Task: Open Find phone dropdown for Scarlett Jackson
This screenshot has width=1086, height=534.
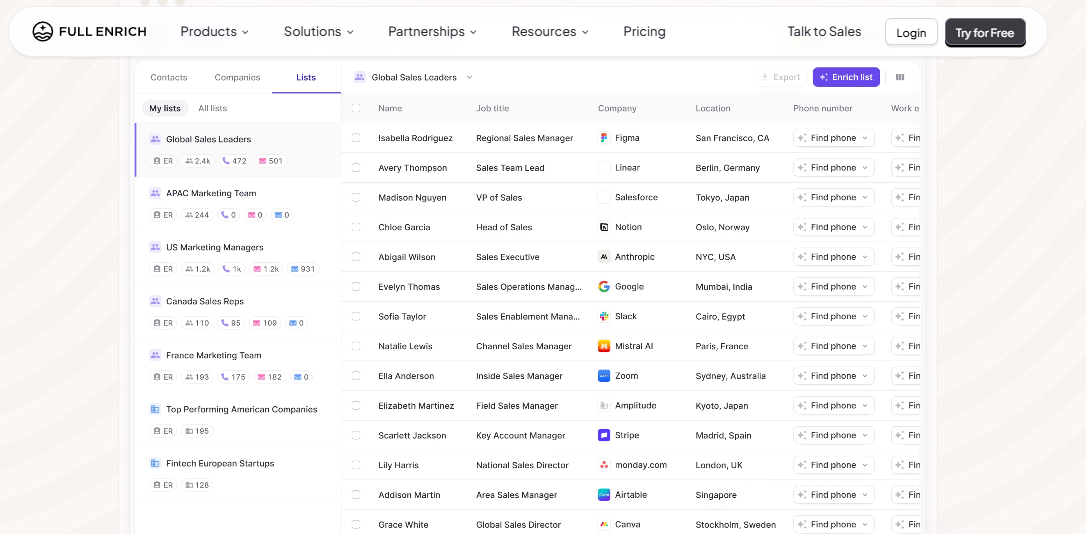Action: pyautogui.click(x=834, y=436)
